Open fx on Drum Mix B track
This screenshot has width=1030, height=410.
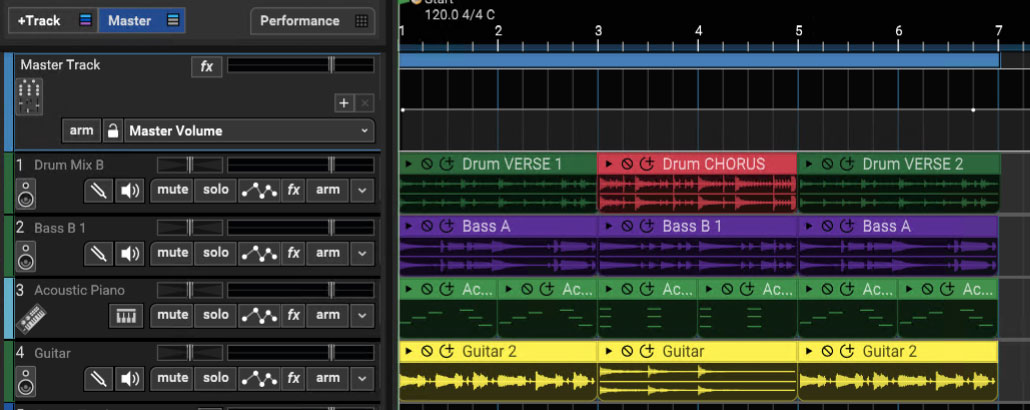tap(294, 191)
